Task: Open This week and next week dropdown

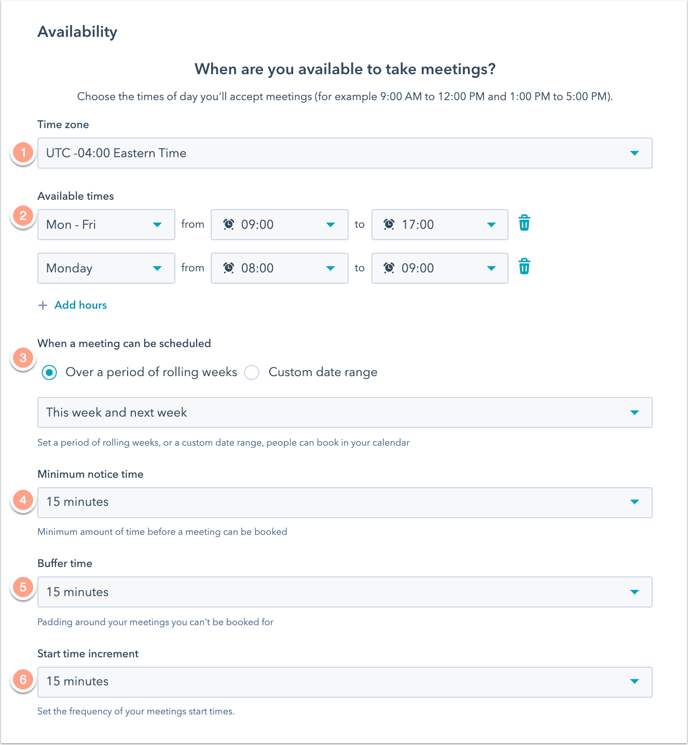Action: [x=344, y=412]
